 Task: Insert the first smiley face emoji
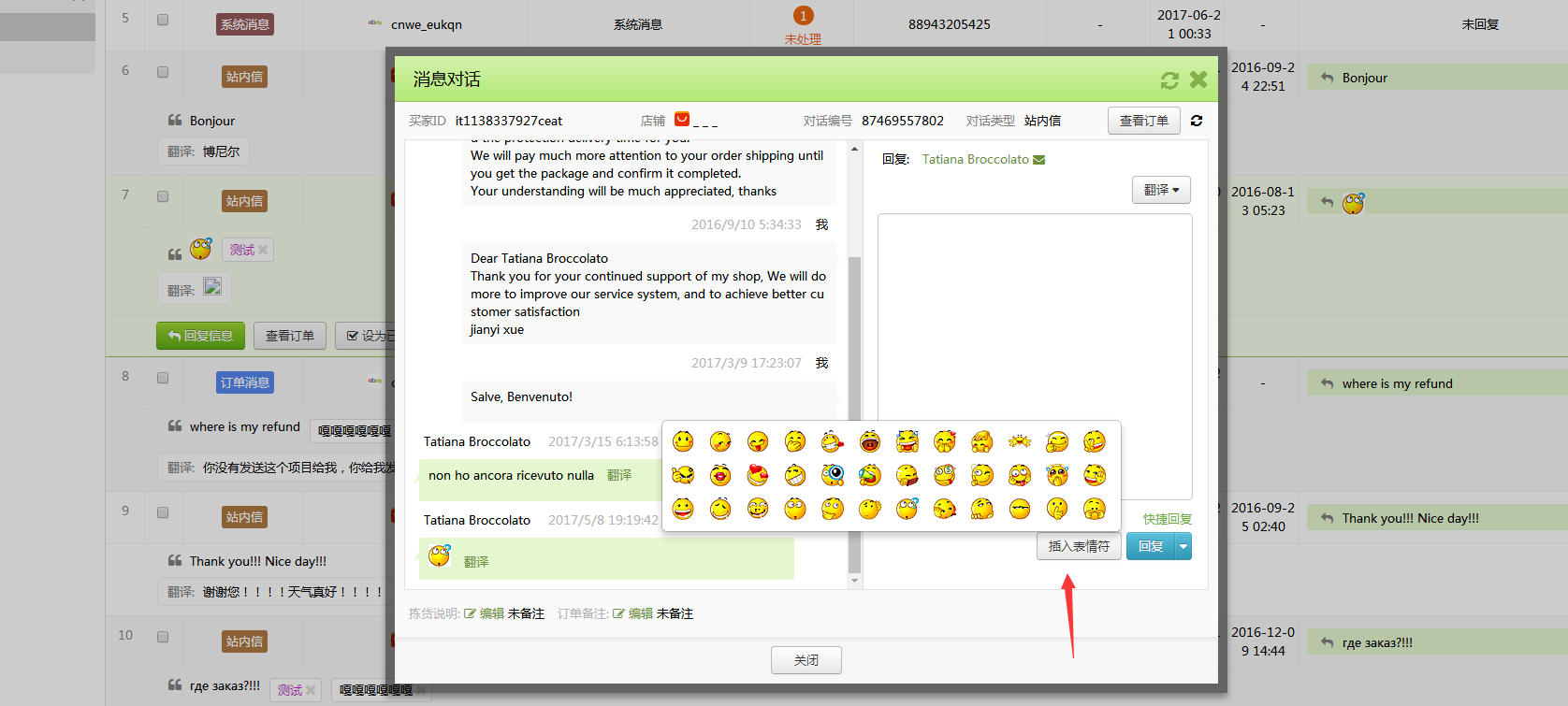click(683, 441)
